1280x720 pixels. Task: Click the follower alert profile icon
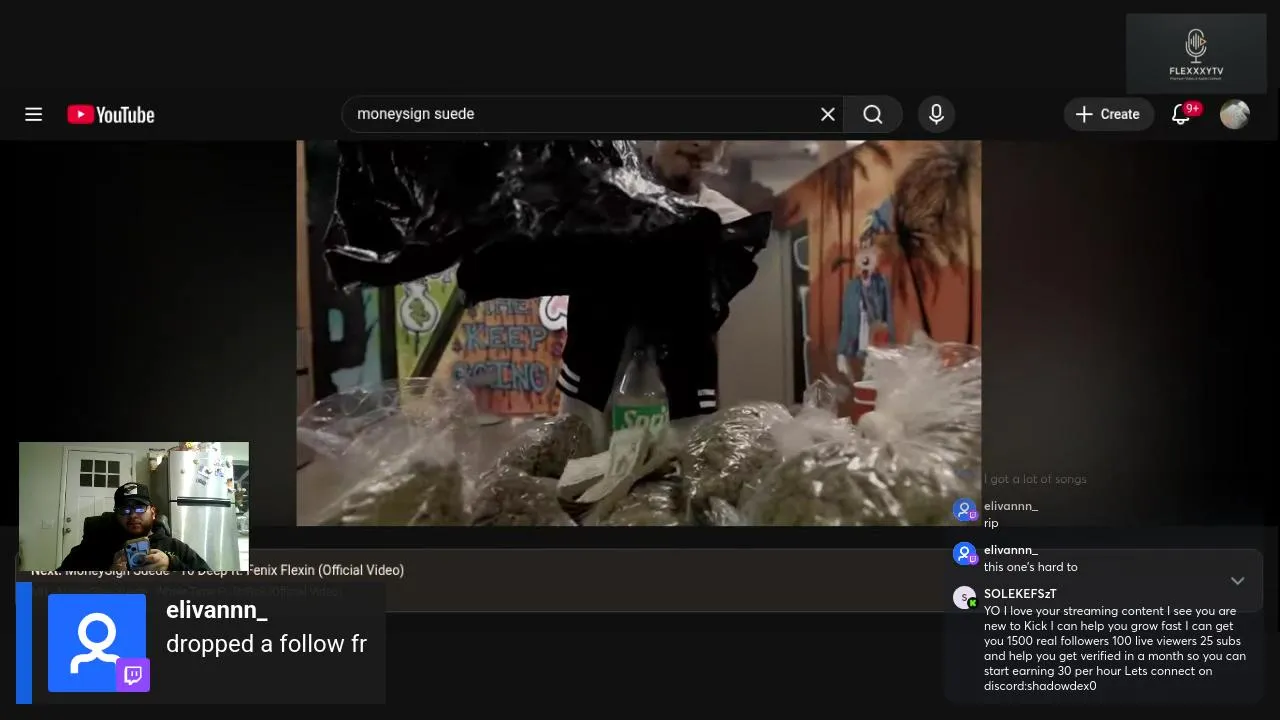click(97, 642)
